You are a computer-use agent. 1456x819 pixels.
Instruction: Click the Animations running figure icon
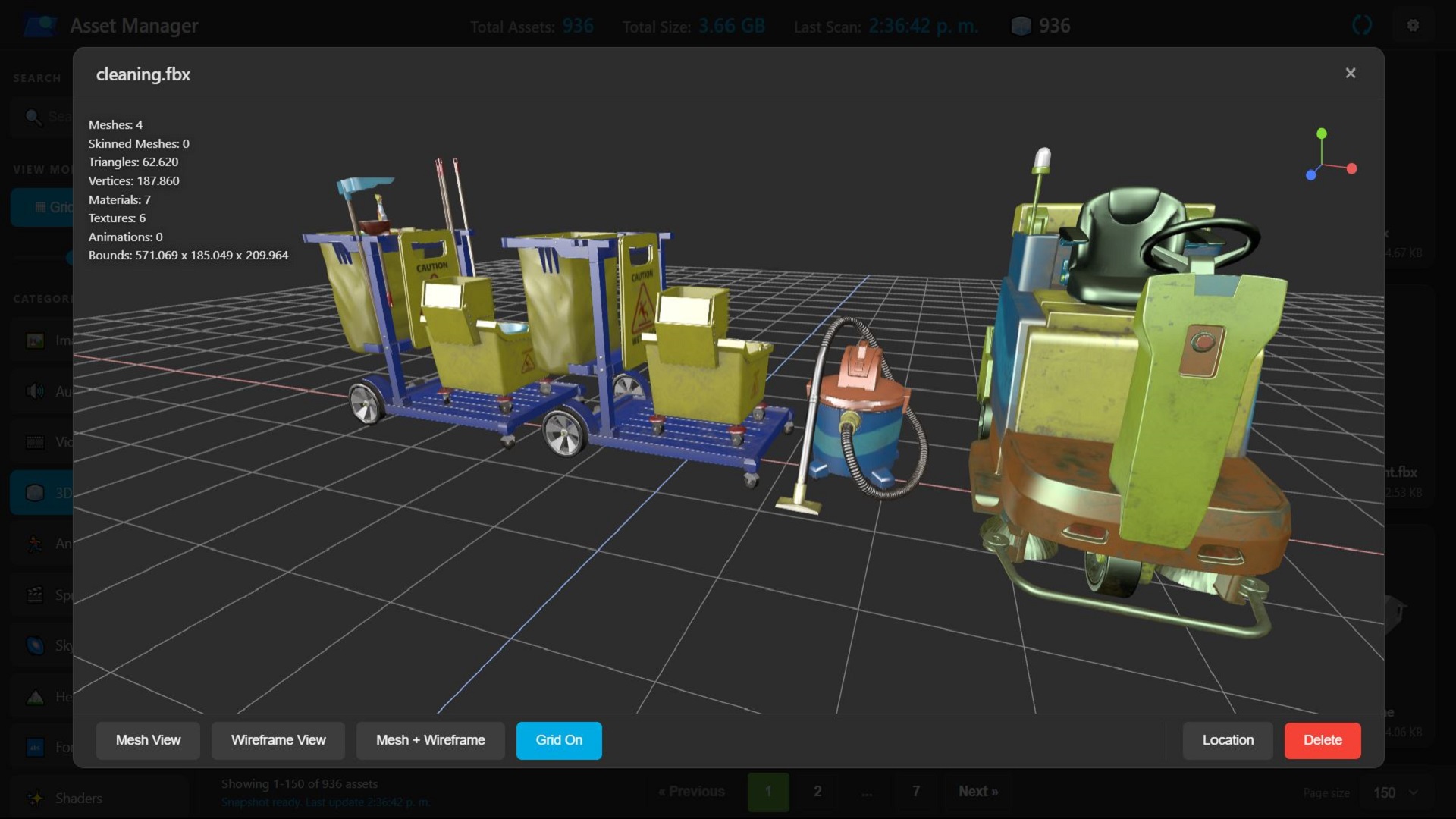pos(35,544)
